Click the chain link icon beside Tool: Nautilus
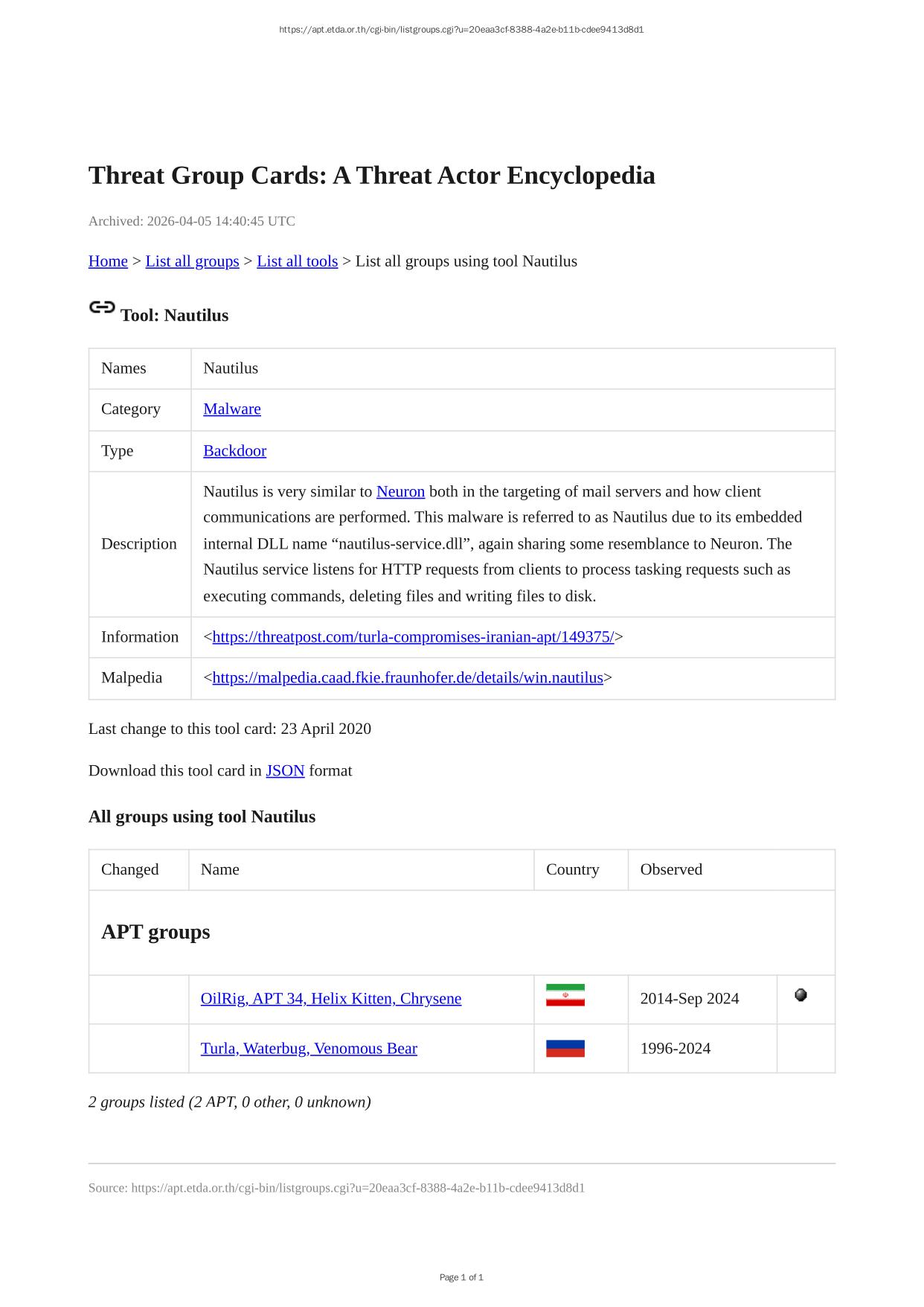 click(102, 307)
